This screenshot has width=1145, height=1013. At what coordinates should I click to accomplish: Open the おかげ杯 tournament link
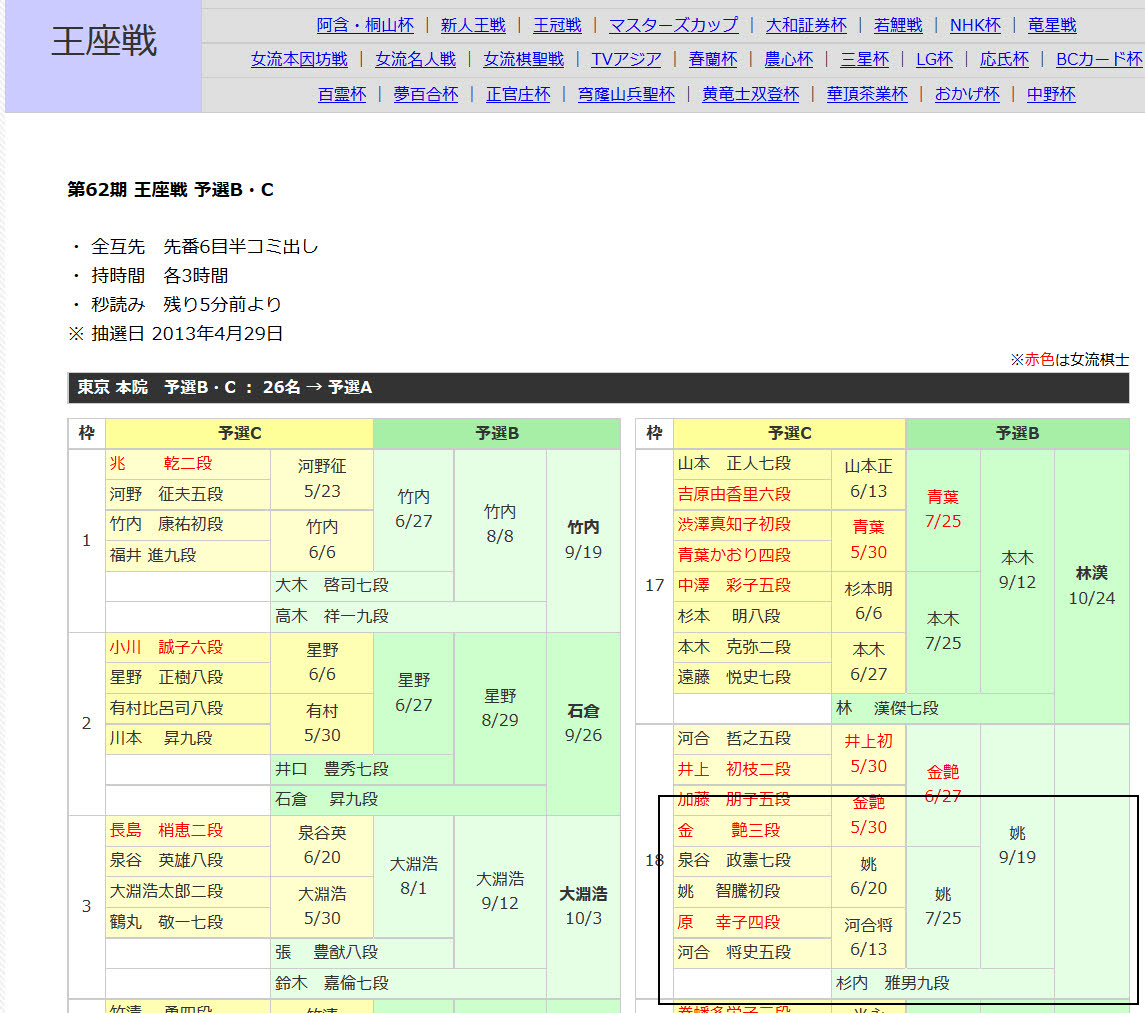tap(966, 94)
